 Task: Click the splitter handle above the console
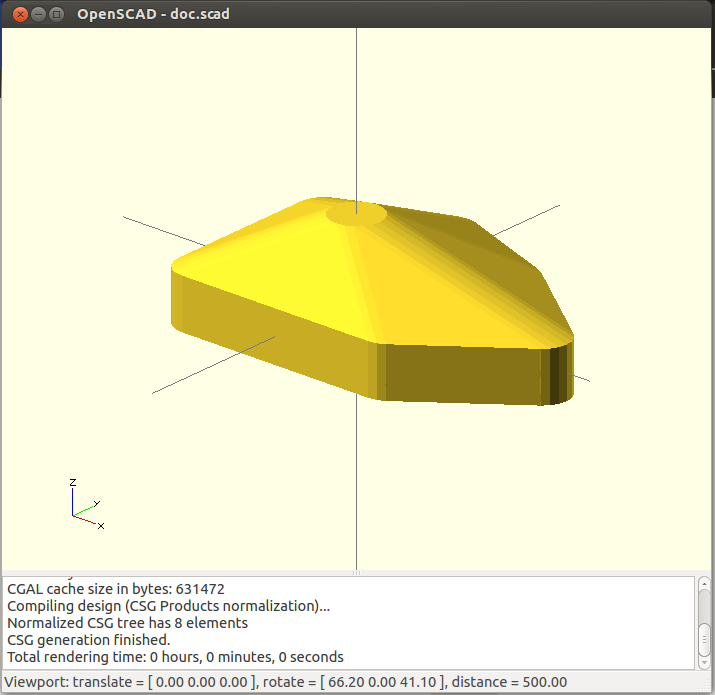pos(357,573)
